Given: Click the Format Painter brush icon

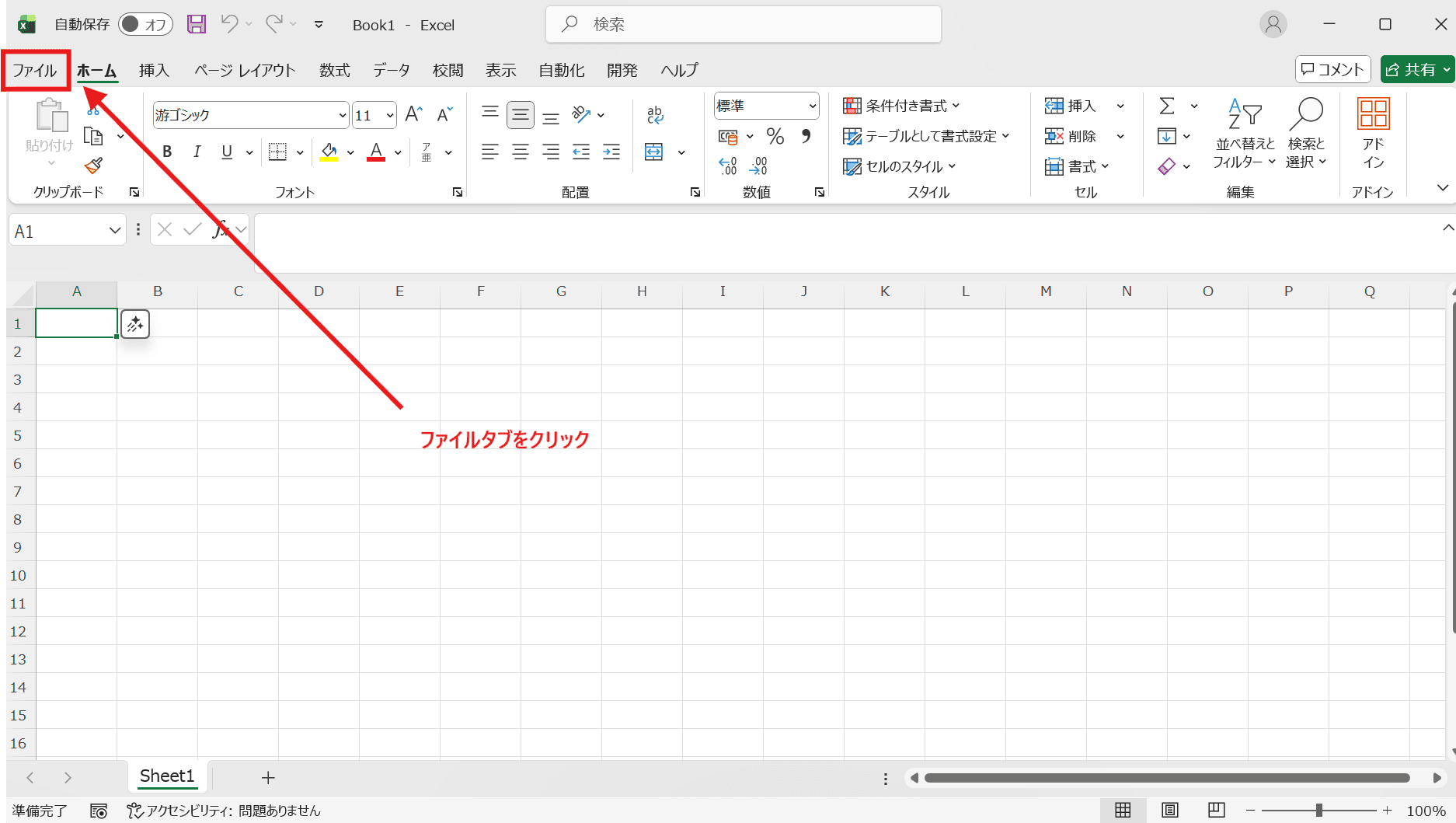Looking at the screenshot, I should click(93, 166).
